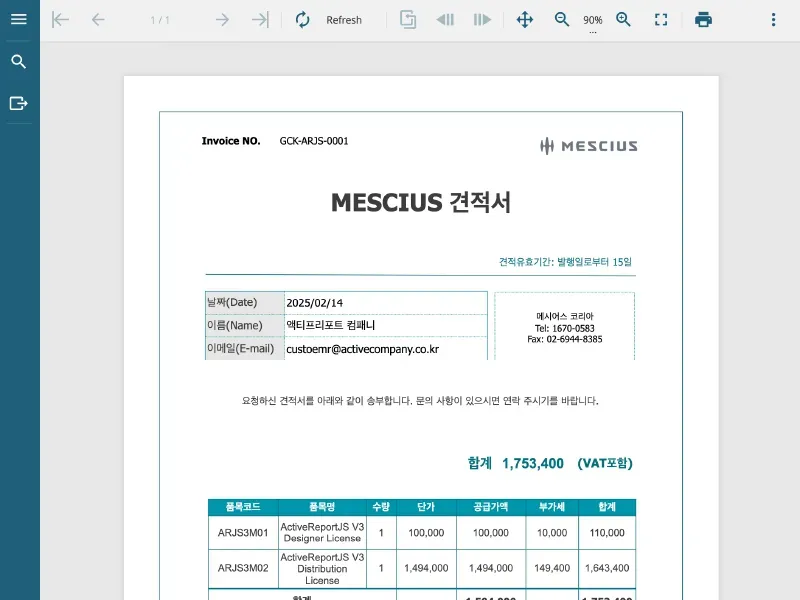Open the search panel icon

(x=19, y=62)
